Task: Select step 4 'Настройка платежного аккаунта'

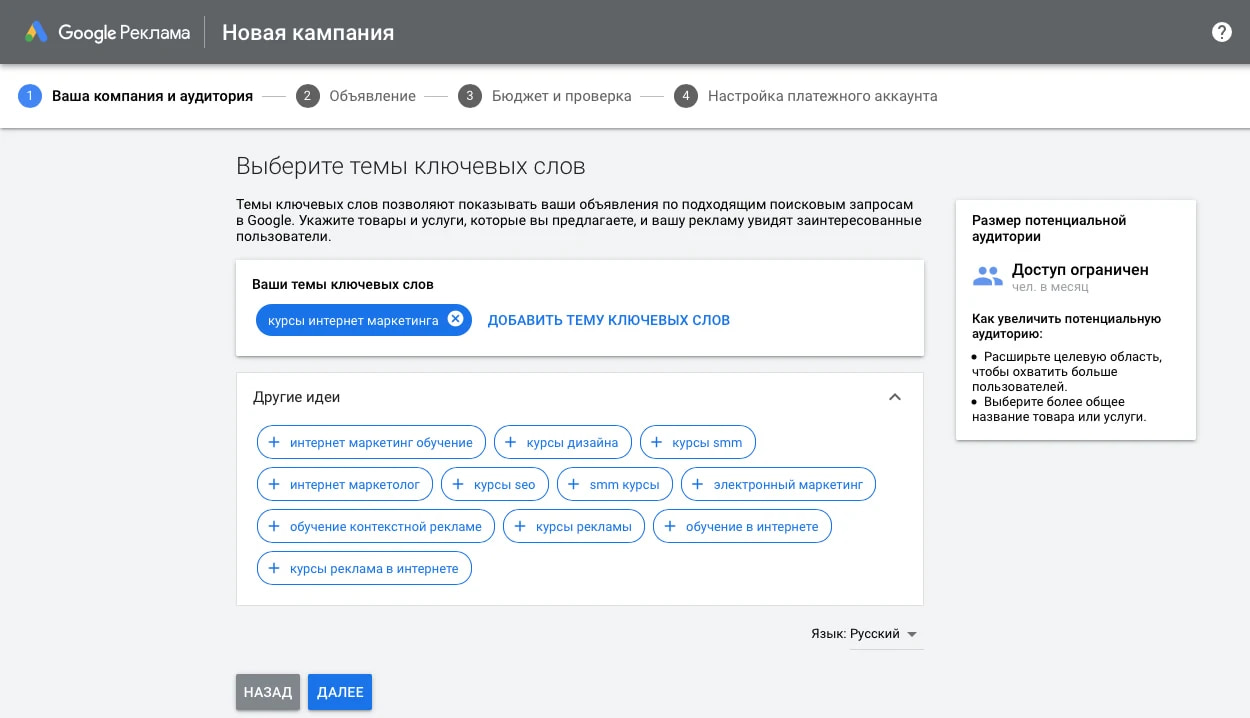Action: (x=822, y=96)
